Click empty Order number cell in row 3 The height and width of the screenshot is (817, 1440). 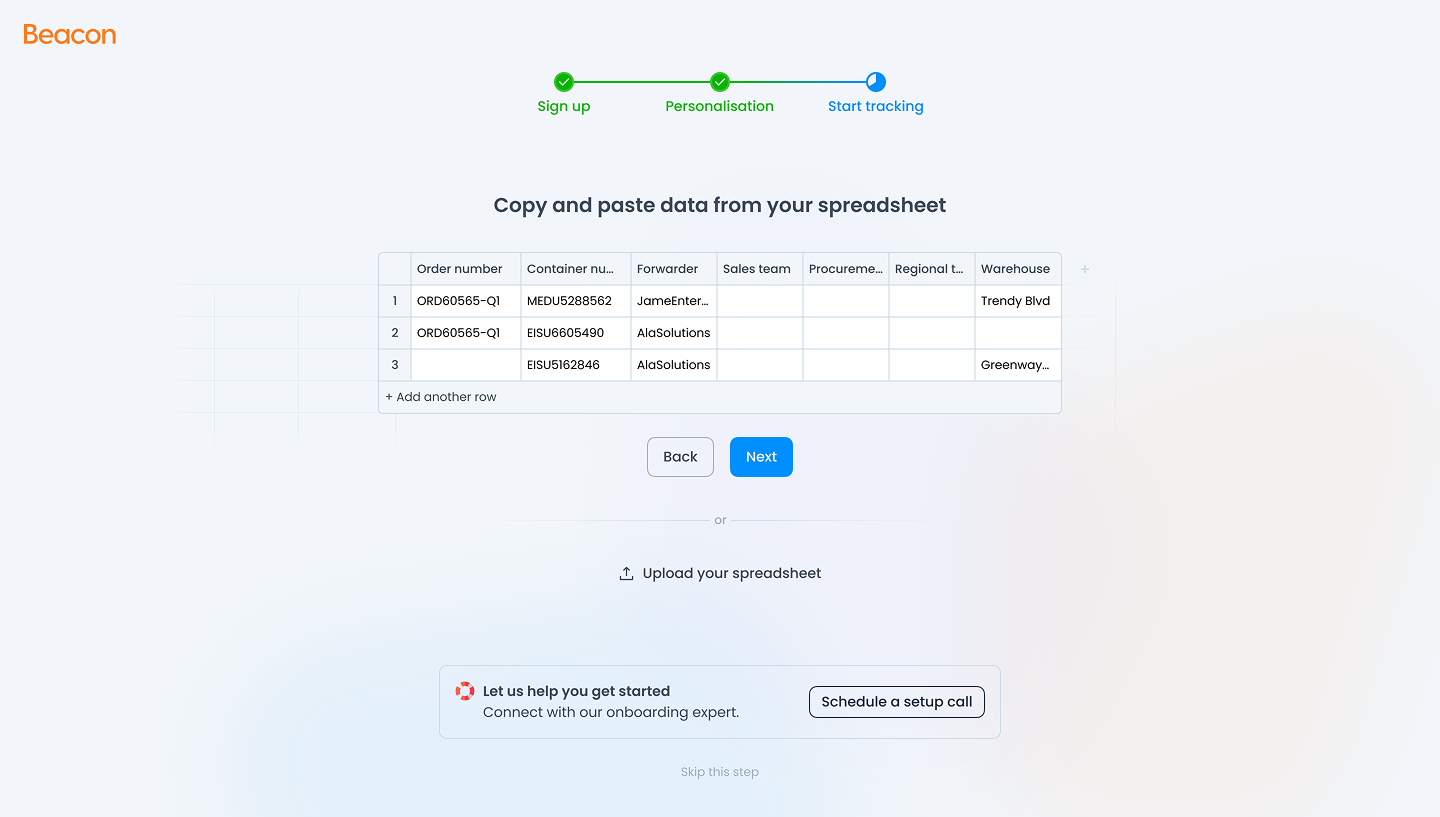coord(466,365)
